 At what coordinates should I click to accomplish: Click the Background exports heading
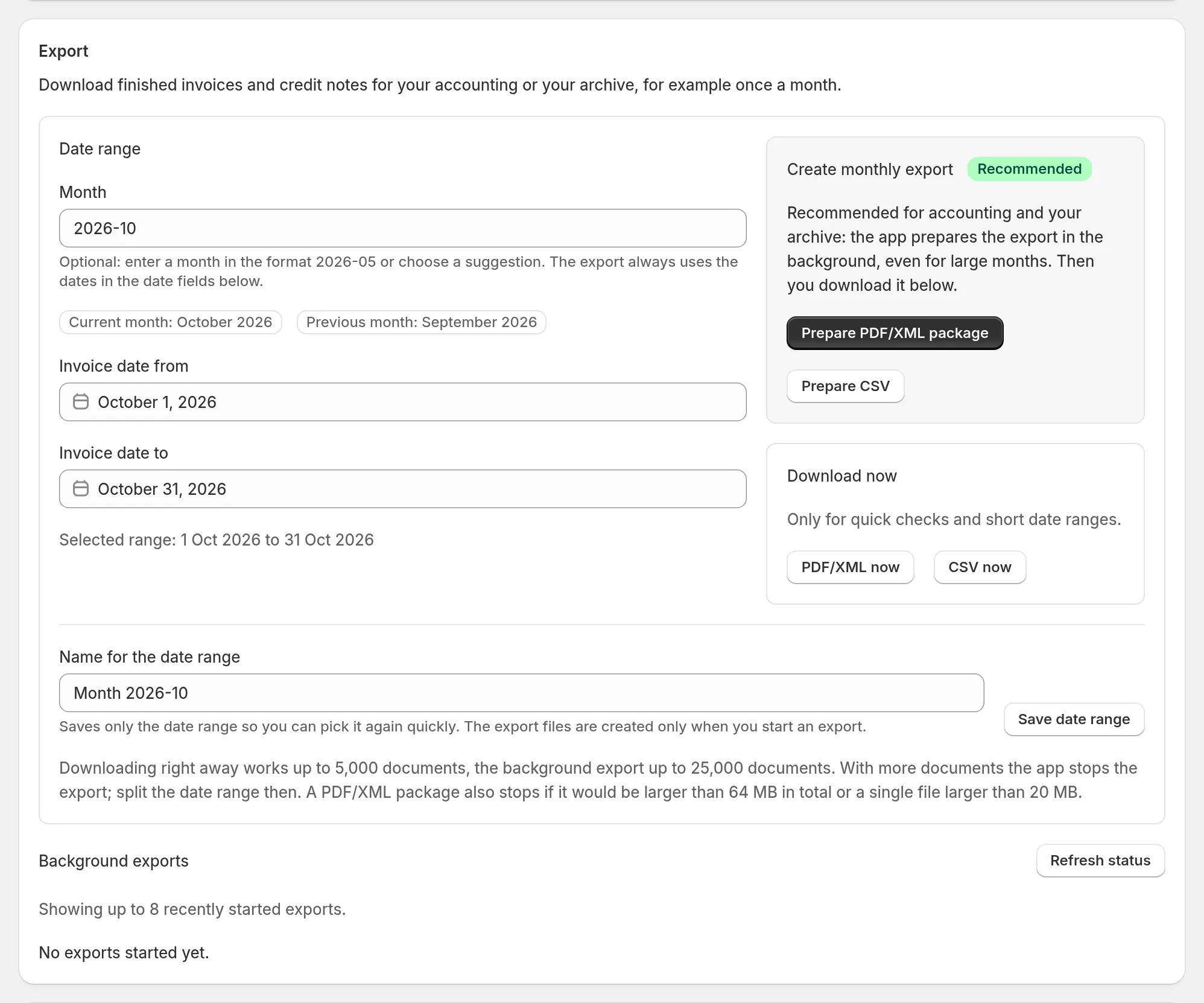[113, 861]
